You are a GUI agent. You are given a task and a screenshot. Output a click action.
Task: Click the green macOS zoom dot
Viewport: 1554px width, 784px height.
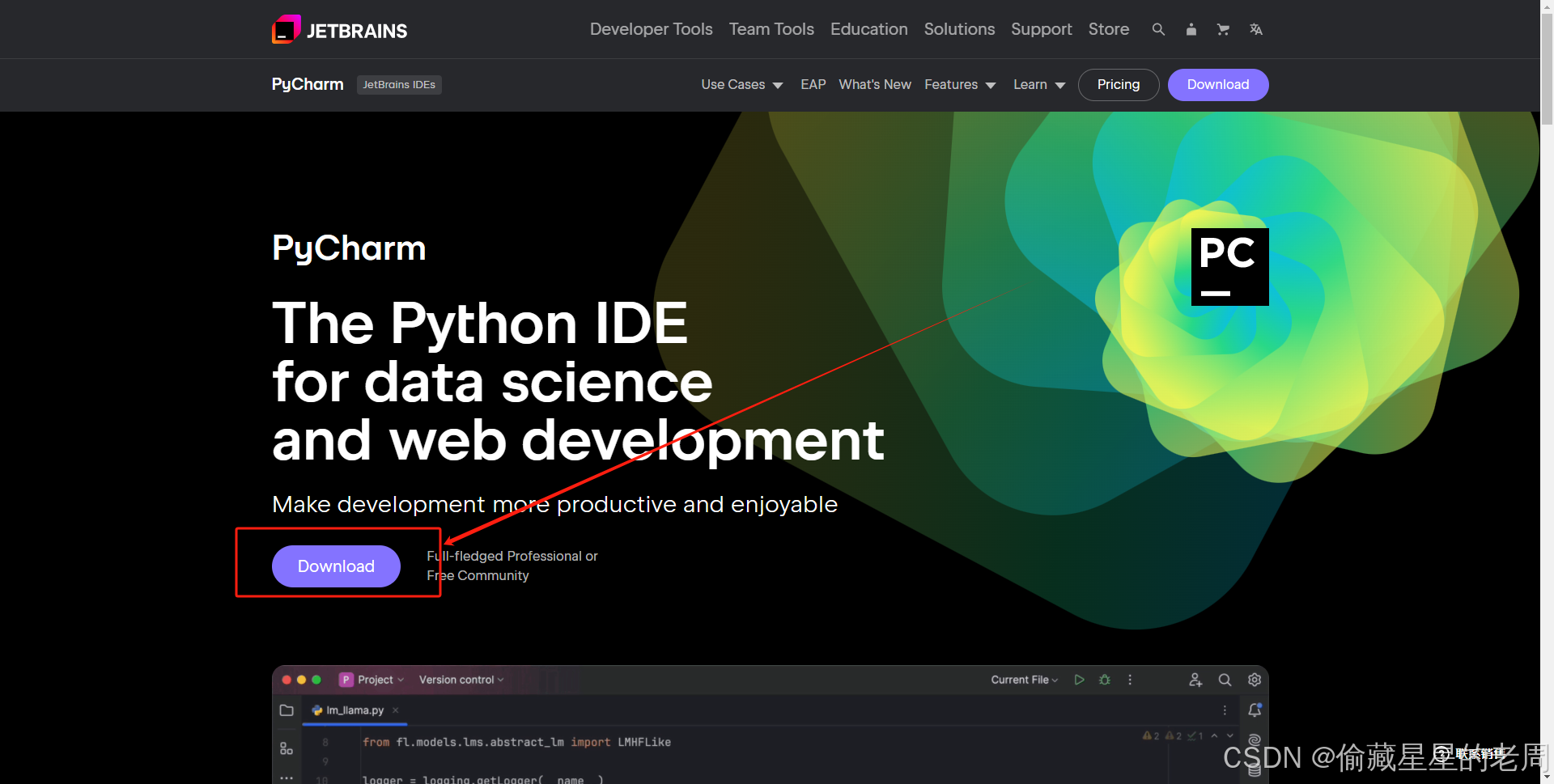click(316, 680)
